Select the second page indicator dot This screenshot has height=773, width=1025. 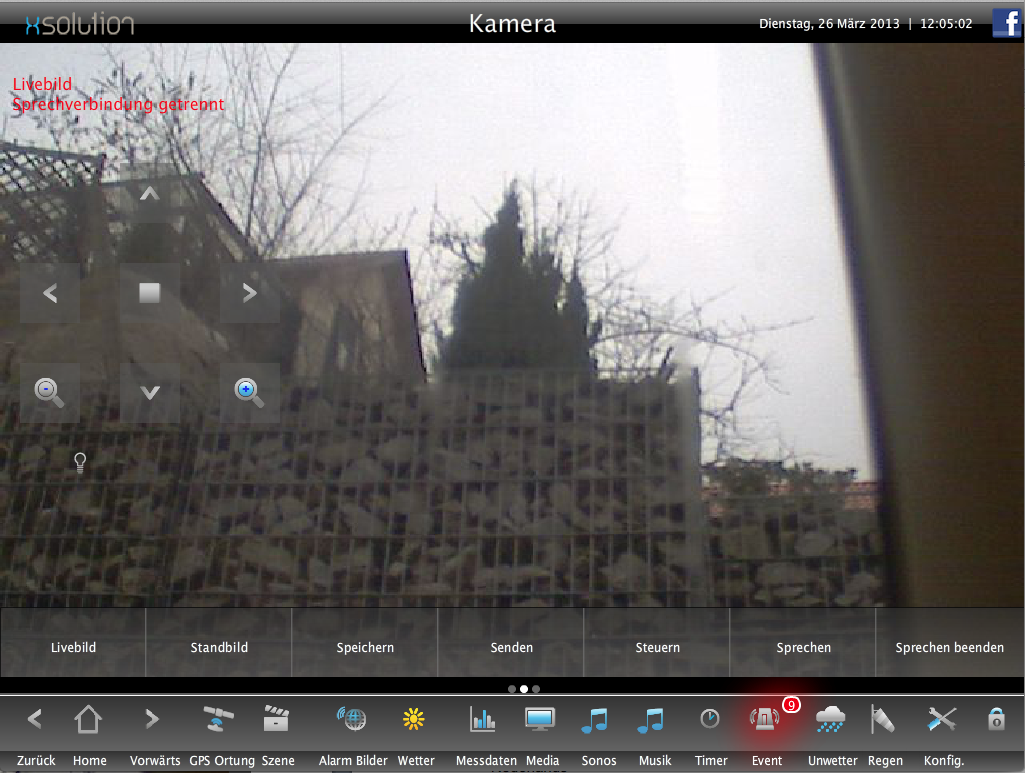523,689
